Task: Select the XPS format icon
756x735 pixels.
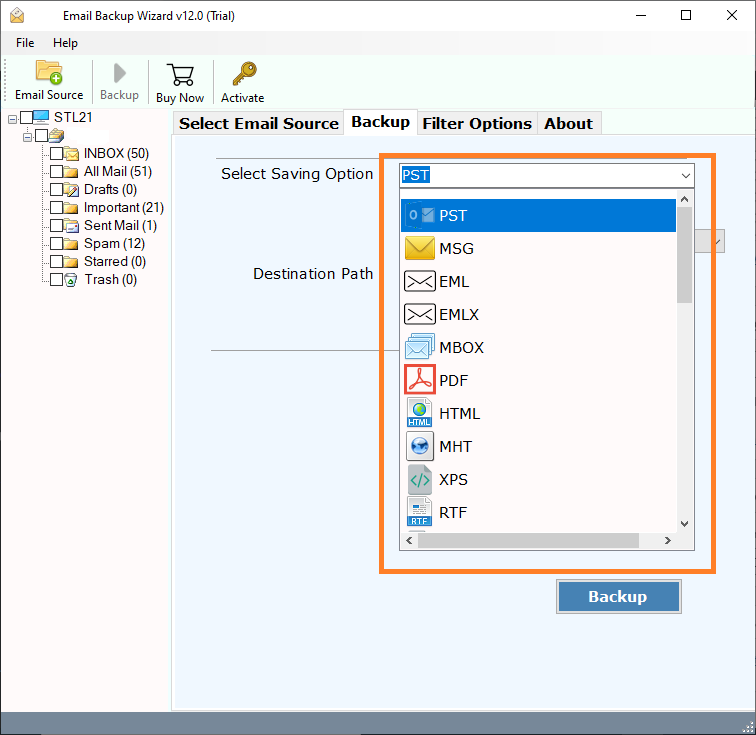Action: pyautogui.click(x=420, y=479)
